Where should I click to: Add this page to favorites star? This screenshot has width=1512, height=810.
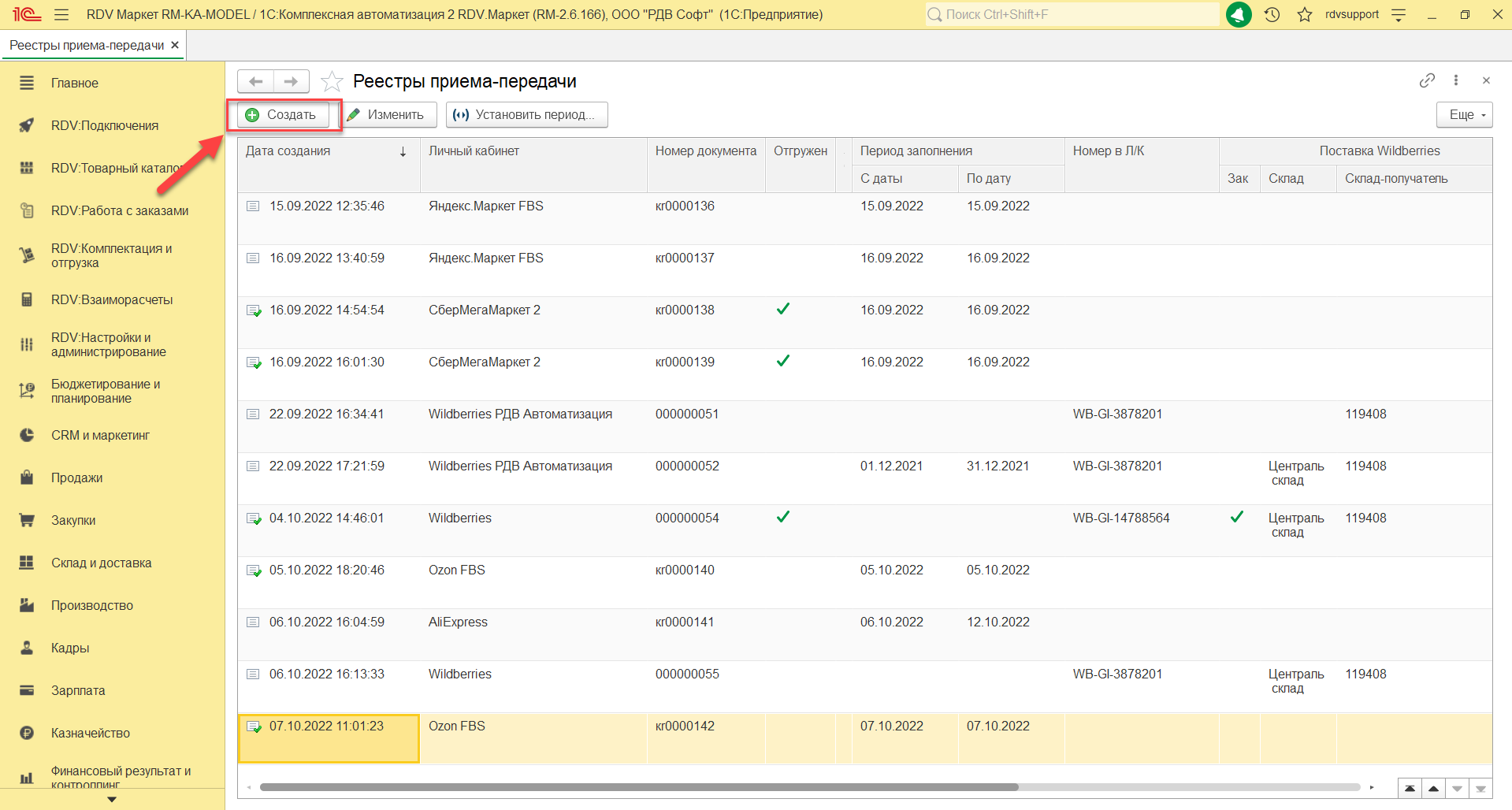click(332, 81)
